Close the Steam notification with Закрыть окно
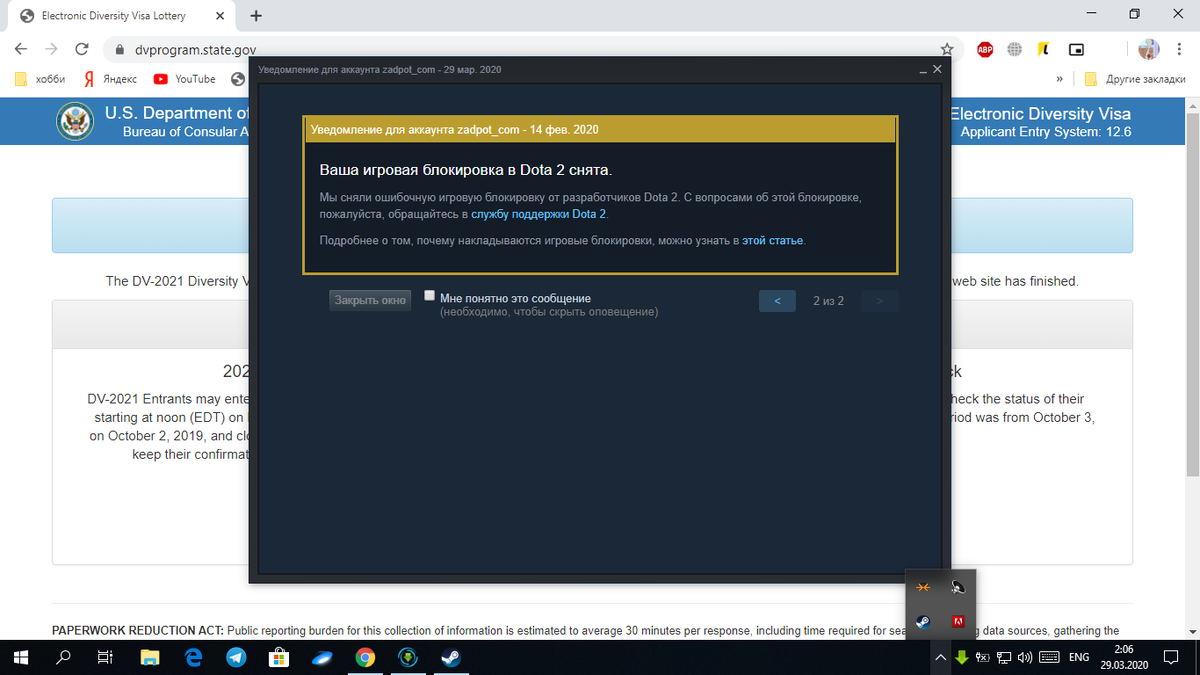This screenshot has height=675, width=1200. click(370, 300)
